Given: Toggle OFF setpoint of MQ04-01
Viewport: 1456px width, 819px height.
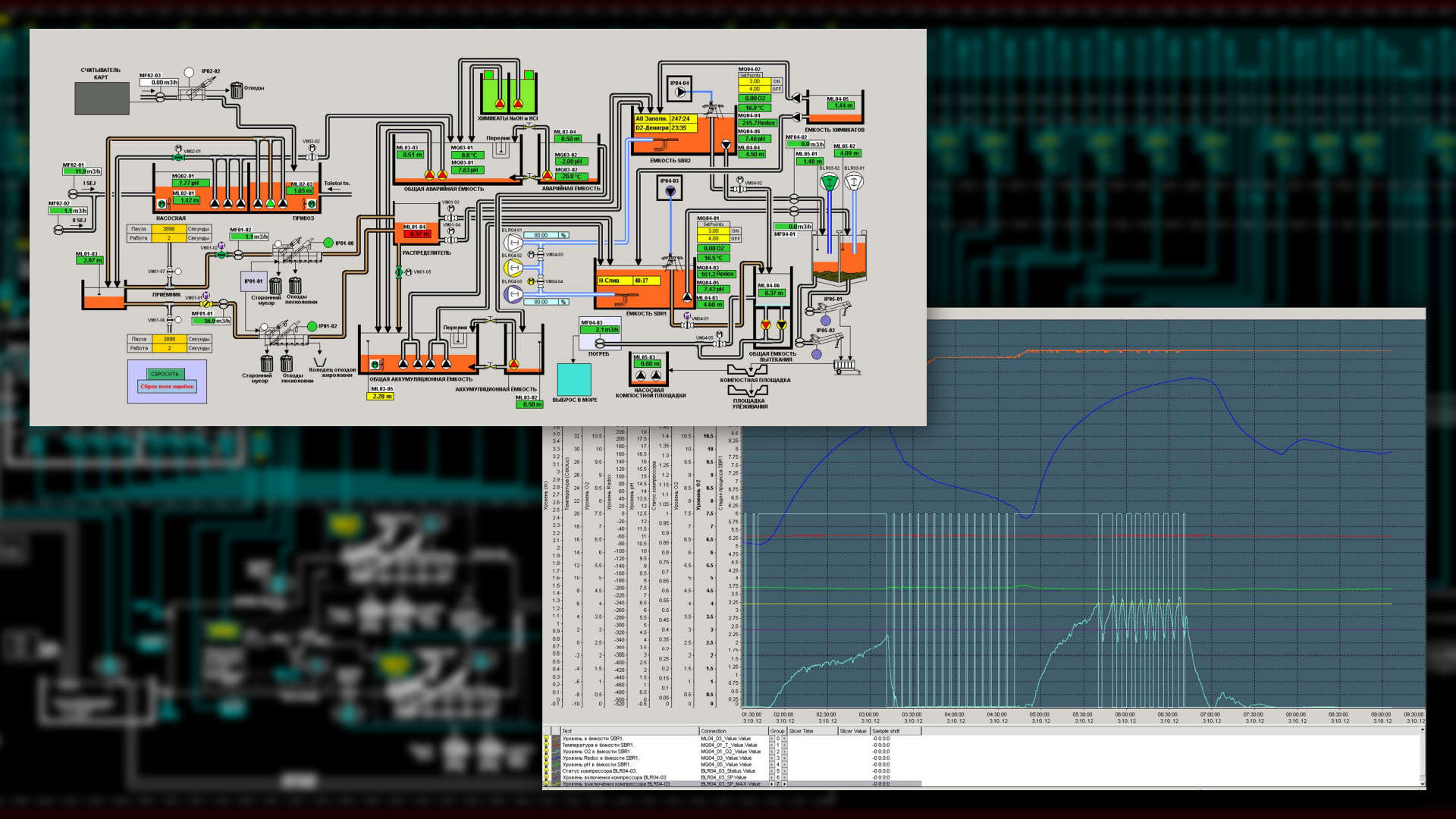Looking at the screenshot, I should (x=736, y=238).
